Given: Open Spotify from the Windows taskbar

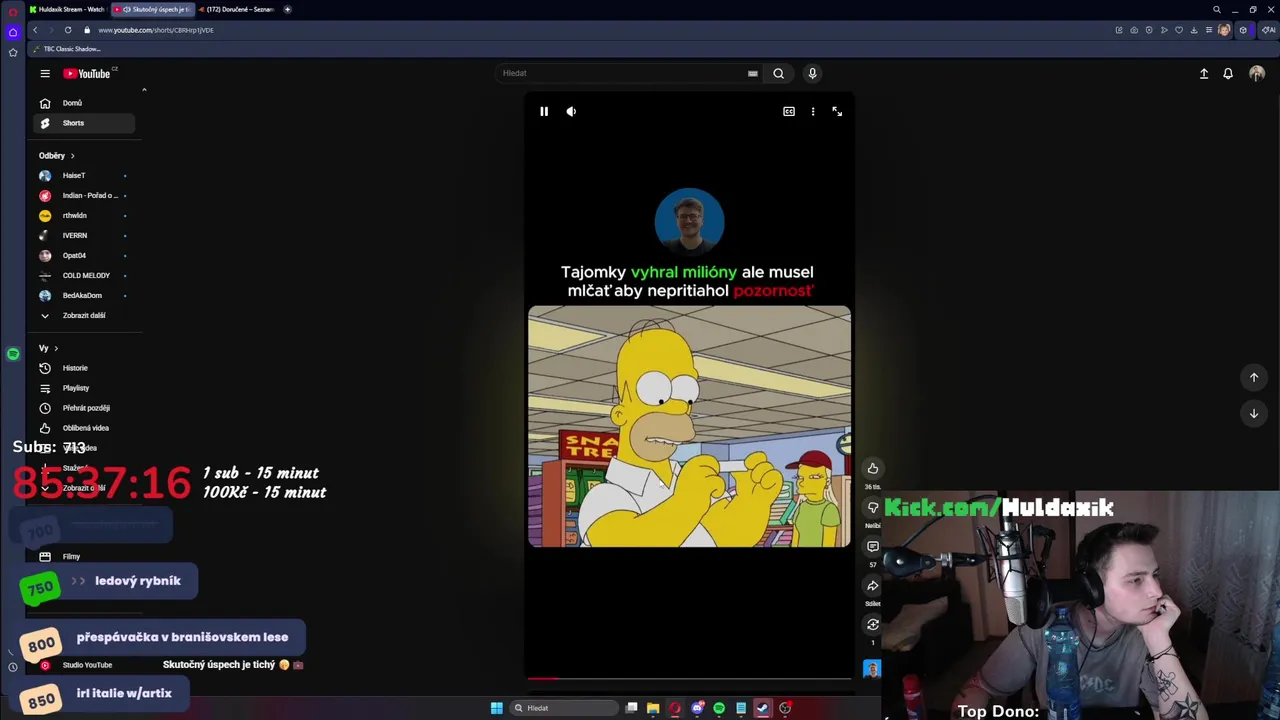Looking at the screenshot, I should pyautogui.click(x=719, y=708).
